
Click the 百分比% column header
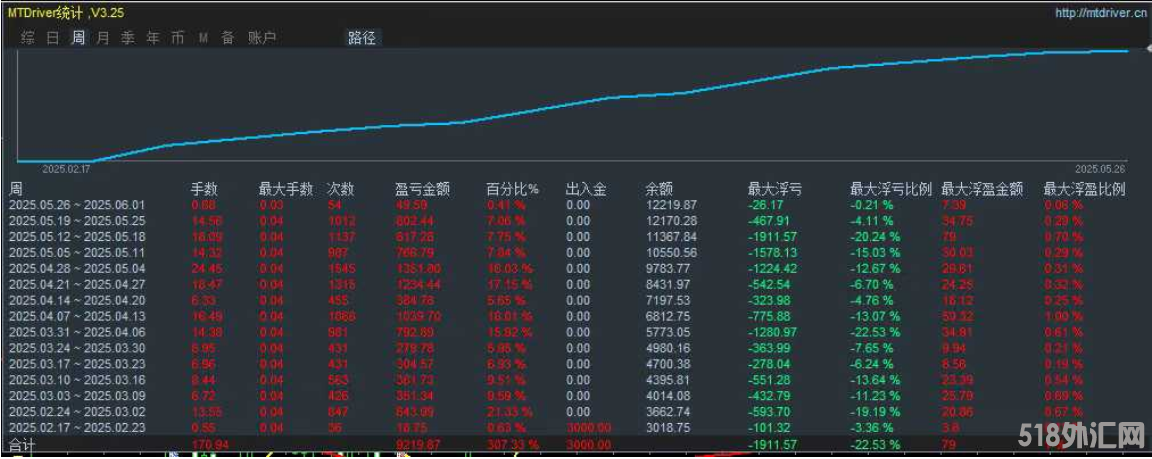[x=513, y=189]
